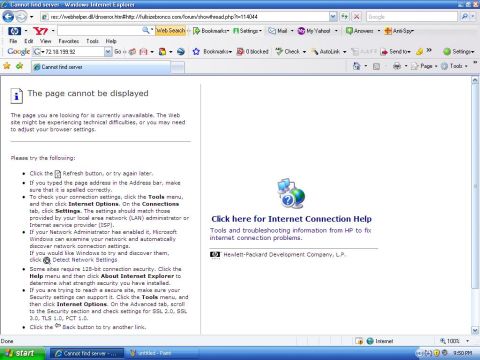Open the Google toolbar Send to menu
The width and height of the screenshot is (480, 360).
point(395,52)
